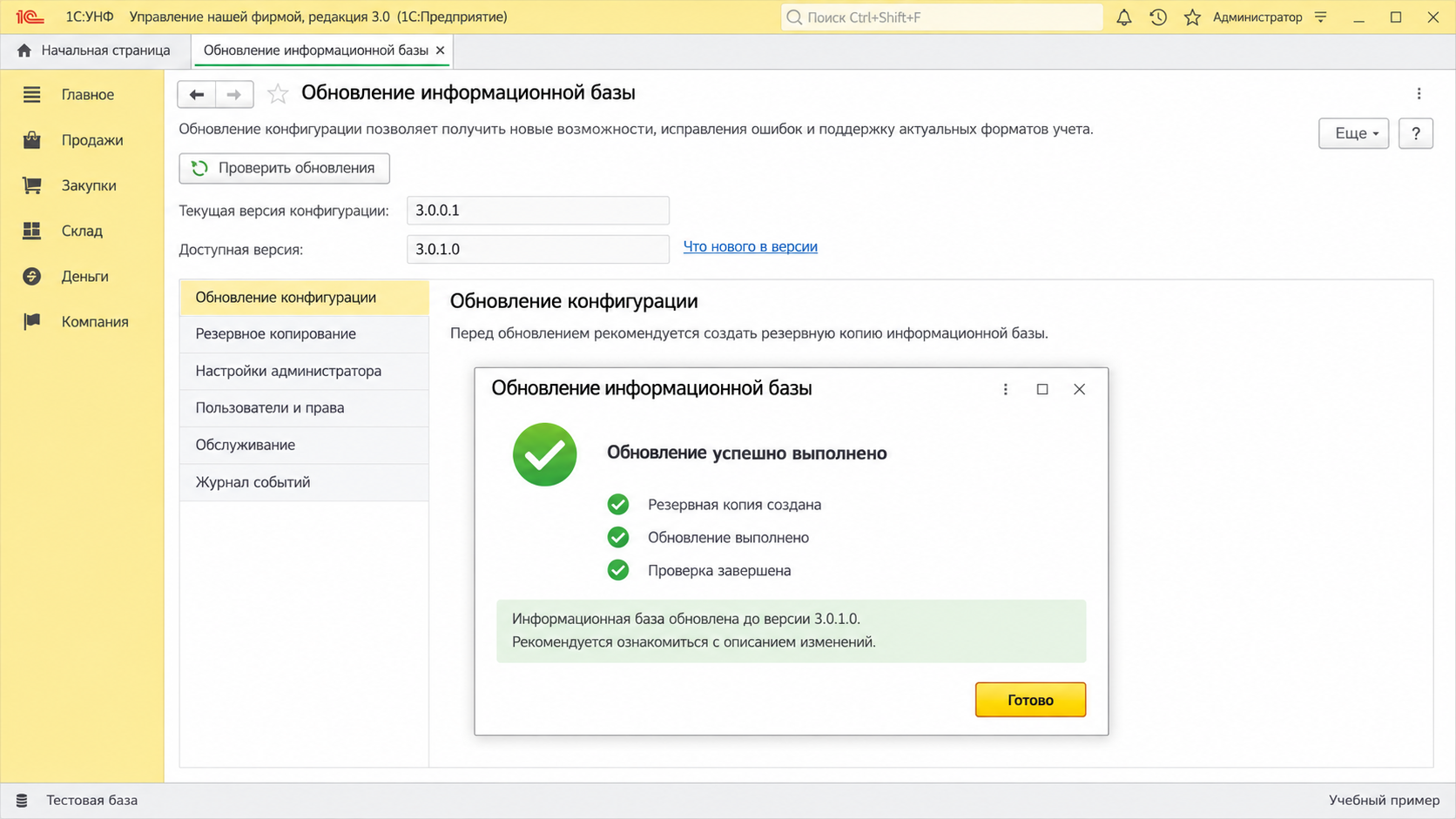The height and width of the screenshot is (819, 1456).
Task: Open the Журнал событий section
Action: (x=304, y=482)
